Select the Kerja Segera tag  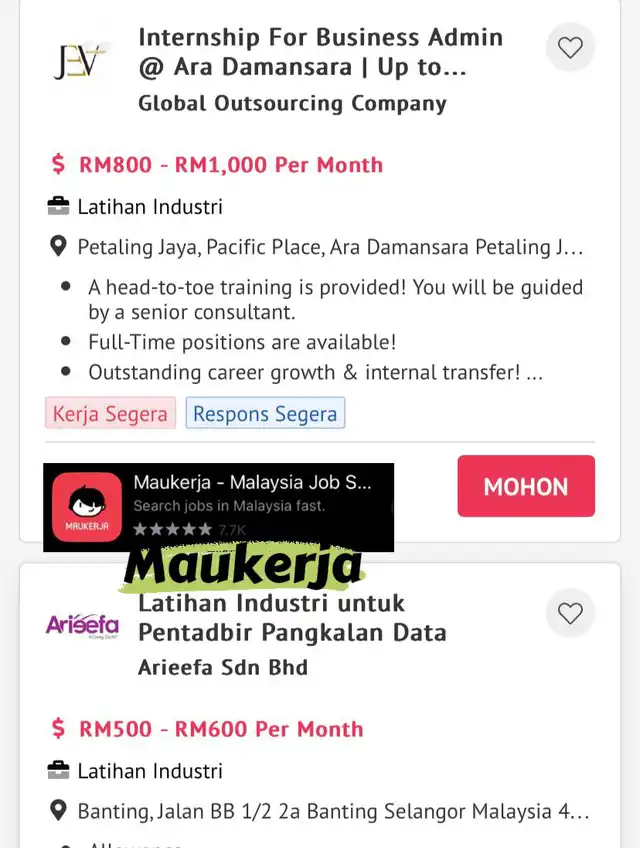click(x=110, y=413)
